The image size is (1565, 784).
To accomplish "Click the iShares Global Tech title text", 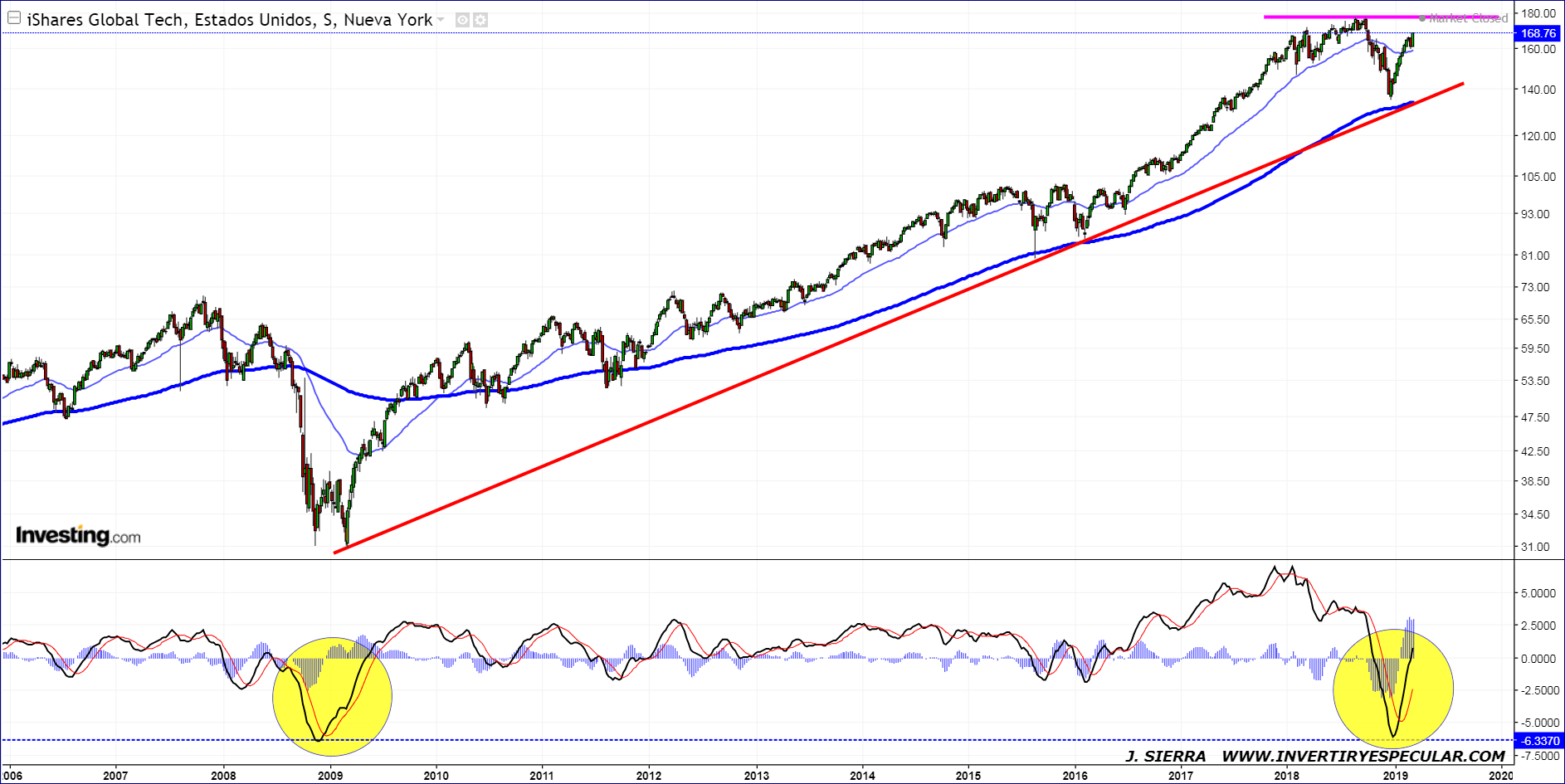I will [x=229, y=20].
